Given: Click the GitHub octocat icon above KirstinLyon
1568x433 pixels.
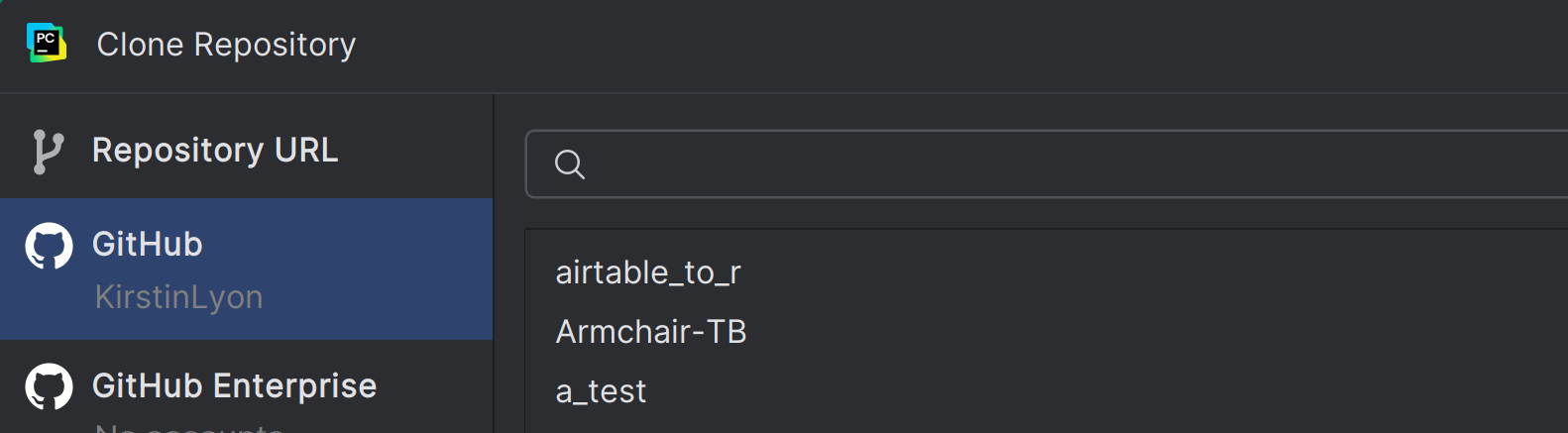Looking at the screenshot, I should pos(49,246).
